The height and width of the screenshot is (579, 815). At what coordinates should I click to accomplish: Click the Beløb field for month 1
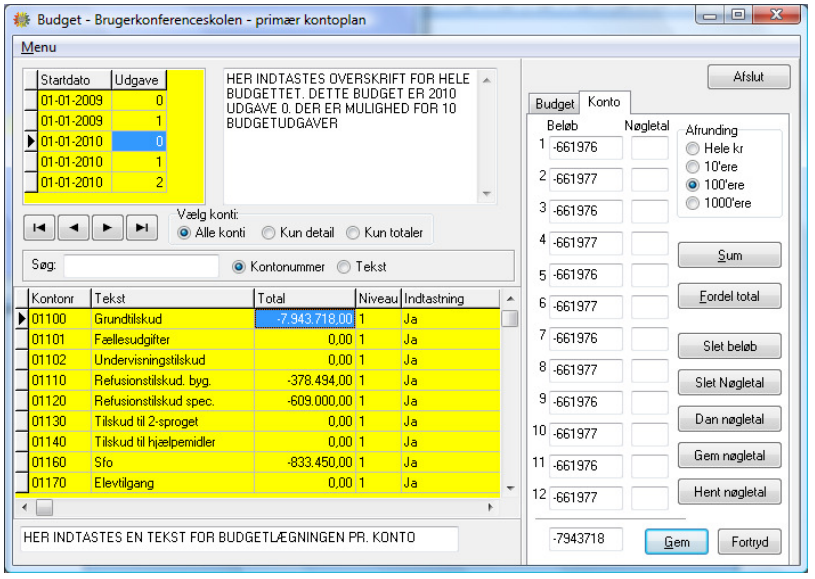coord(586,148)
